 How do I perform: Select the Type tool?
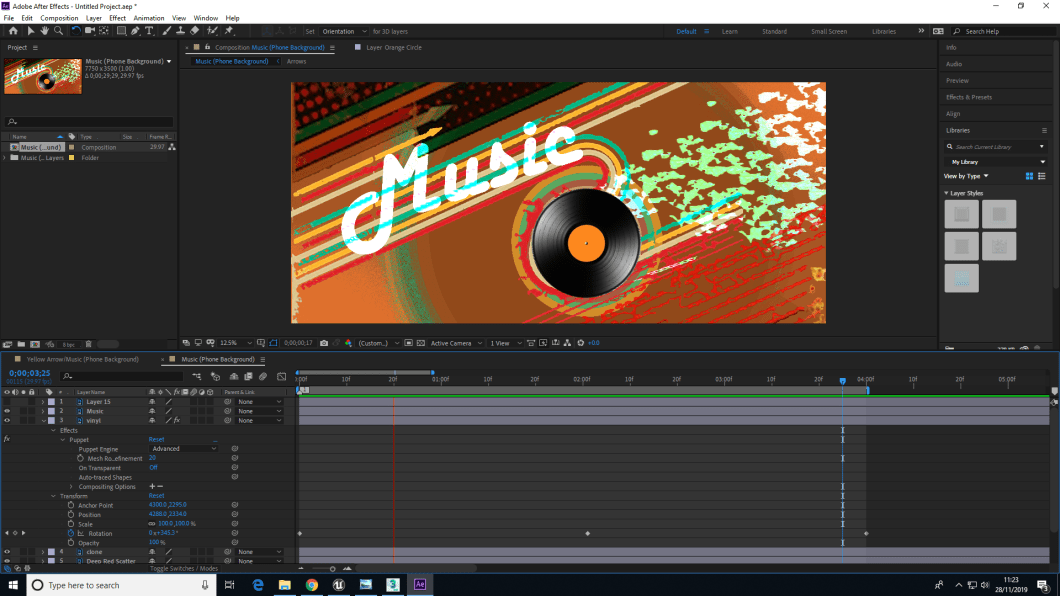(x=148, y=30)
